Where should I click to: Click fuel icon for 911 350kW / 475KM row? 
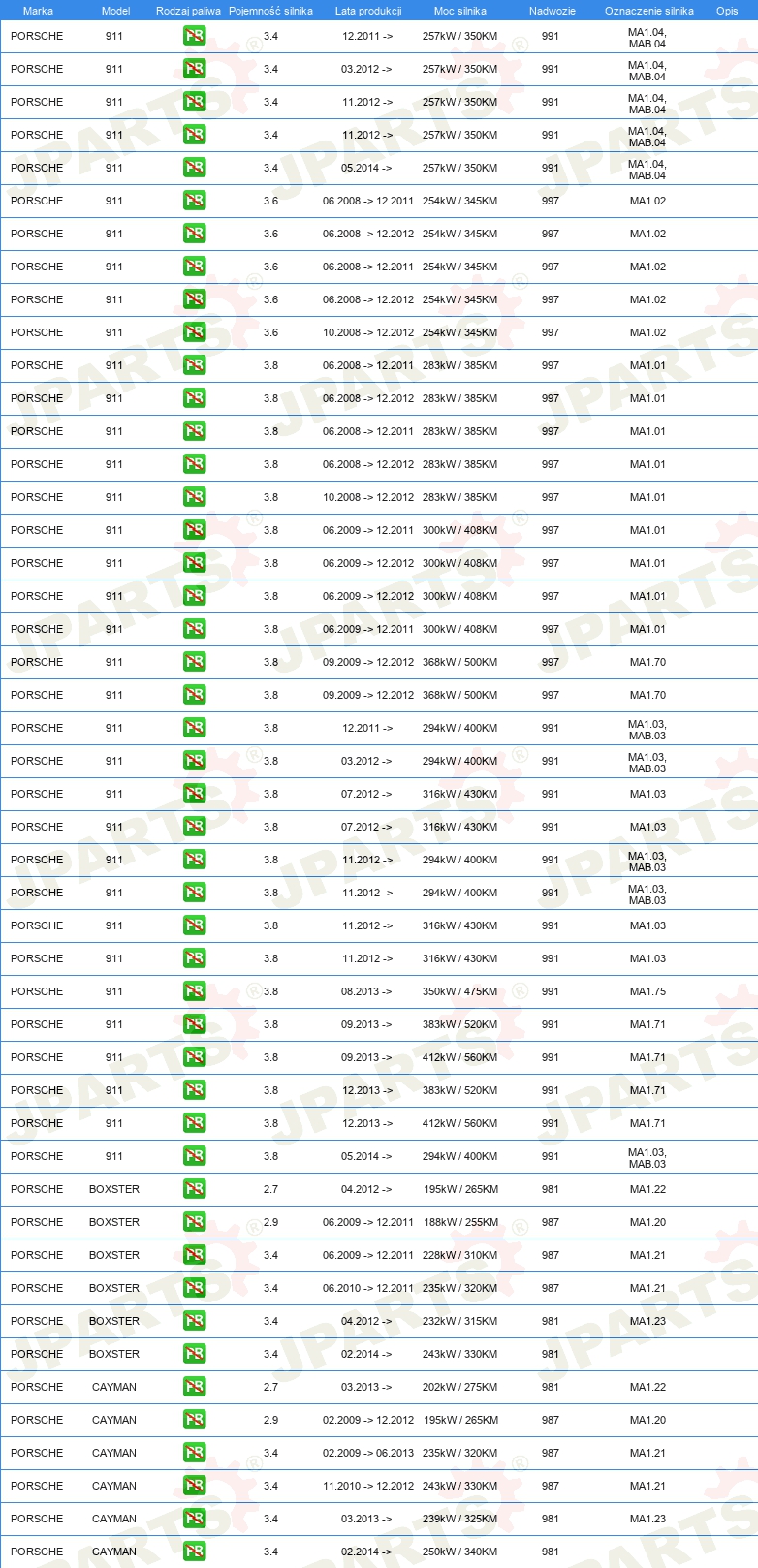click(x=194, y=991)
